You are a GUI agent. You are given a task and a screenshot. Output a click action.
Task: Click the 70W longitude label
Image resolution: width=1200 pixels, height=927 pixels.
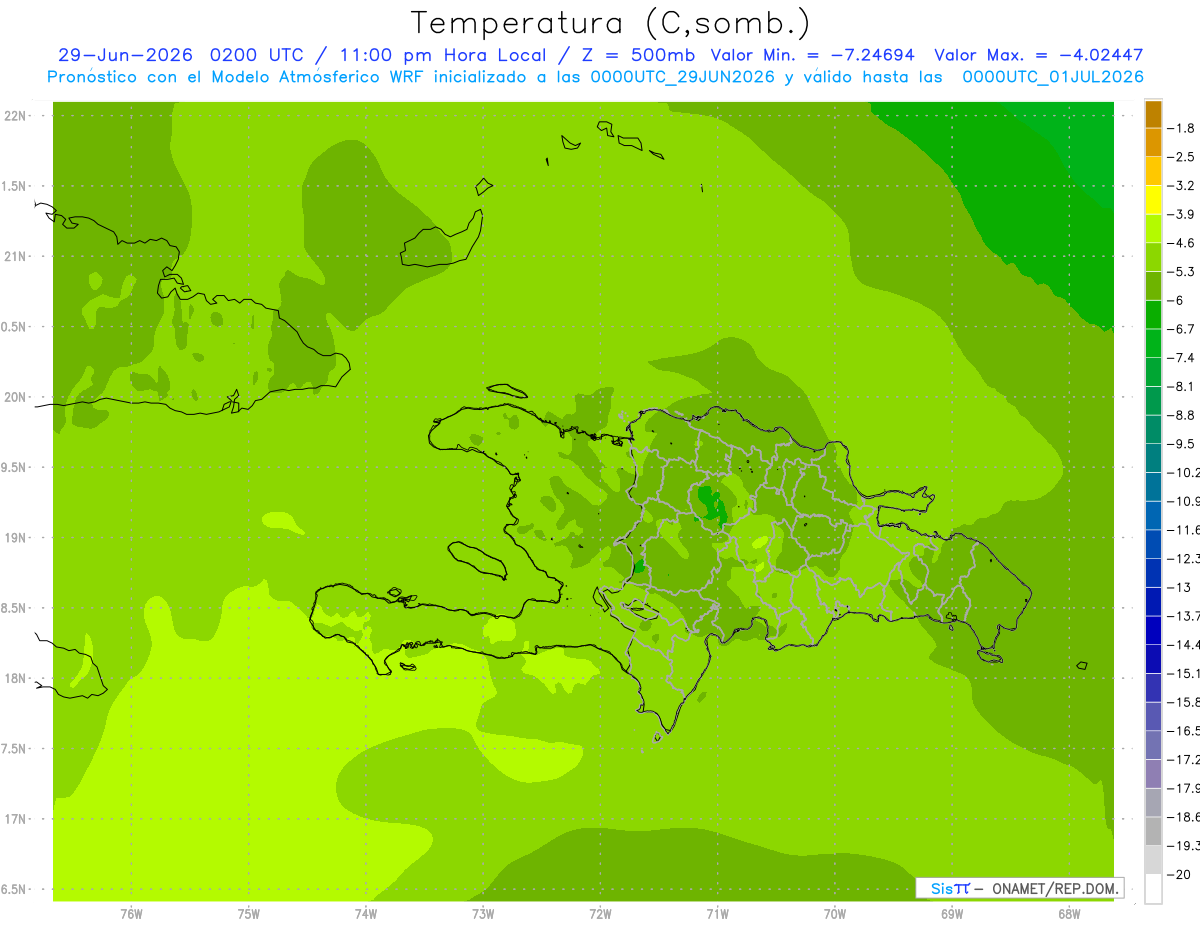click(x=835, y=913)
